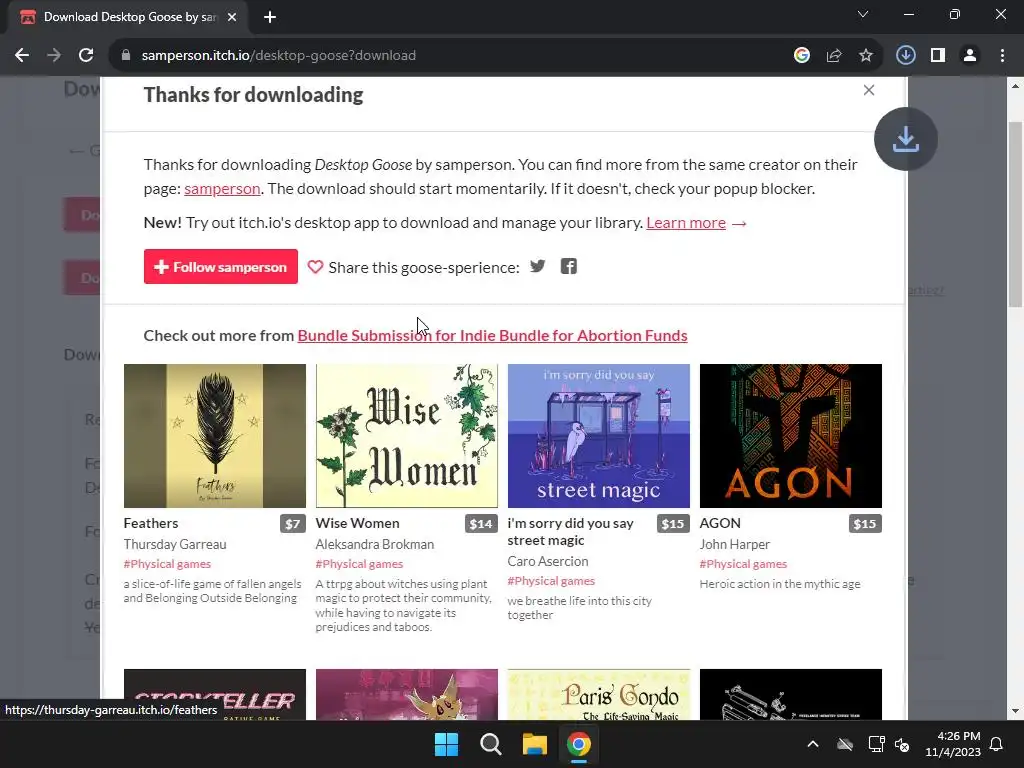1024x768 pixels.
Task: Open the samperson creator page link
Action: 222,189
